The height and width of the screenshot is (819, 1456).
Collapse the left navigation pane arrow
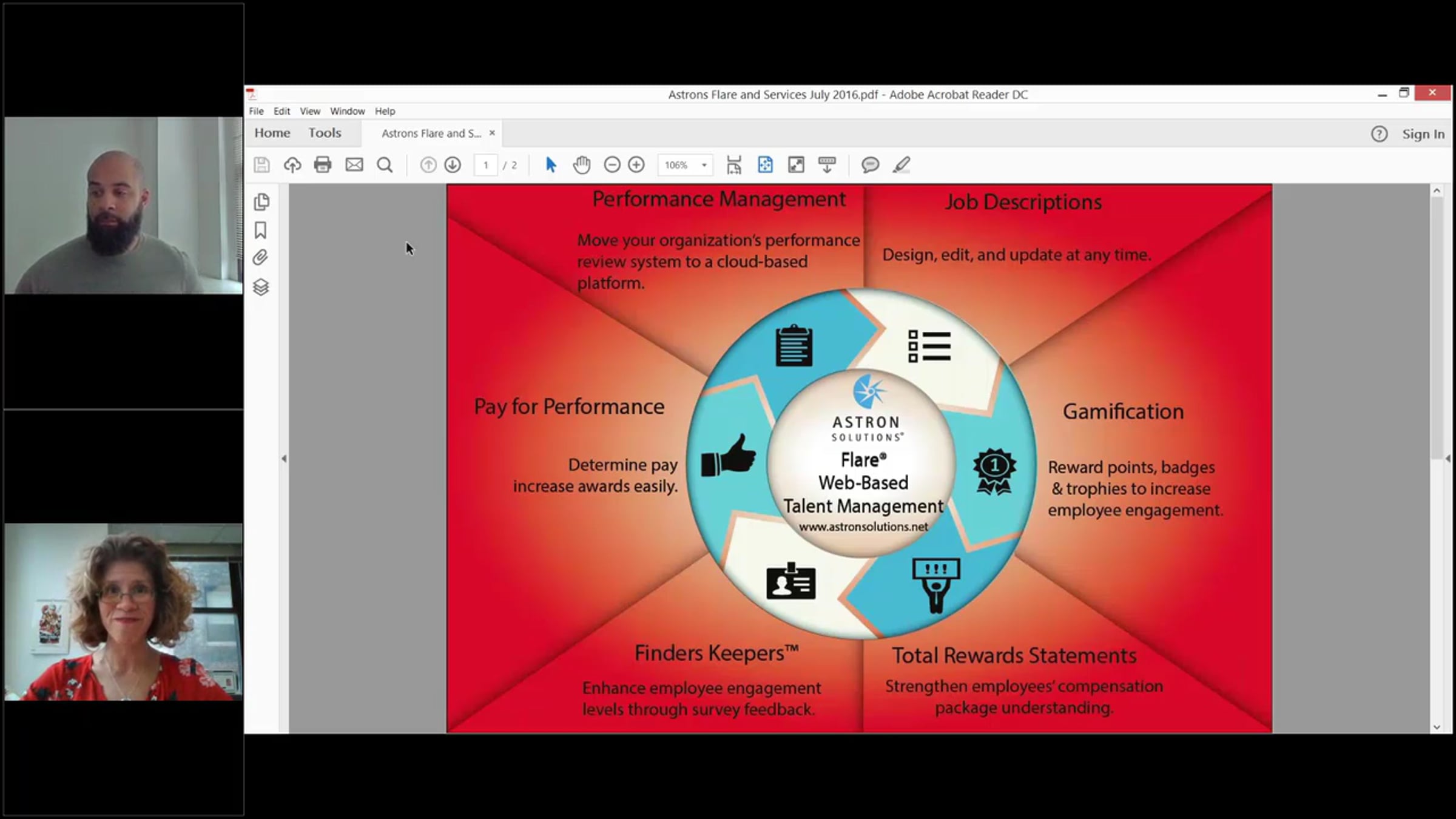[284, 459]
